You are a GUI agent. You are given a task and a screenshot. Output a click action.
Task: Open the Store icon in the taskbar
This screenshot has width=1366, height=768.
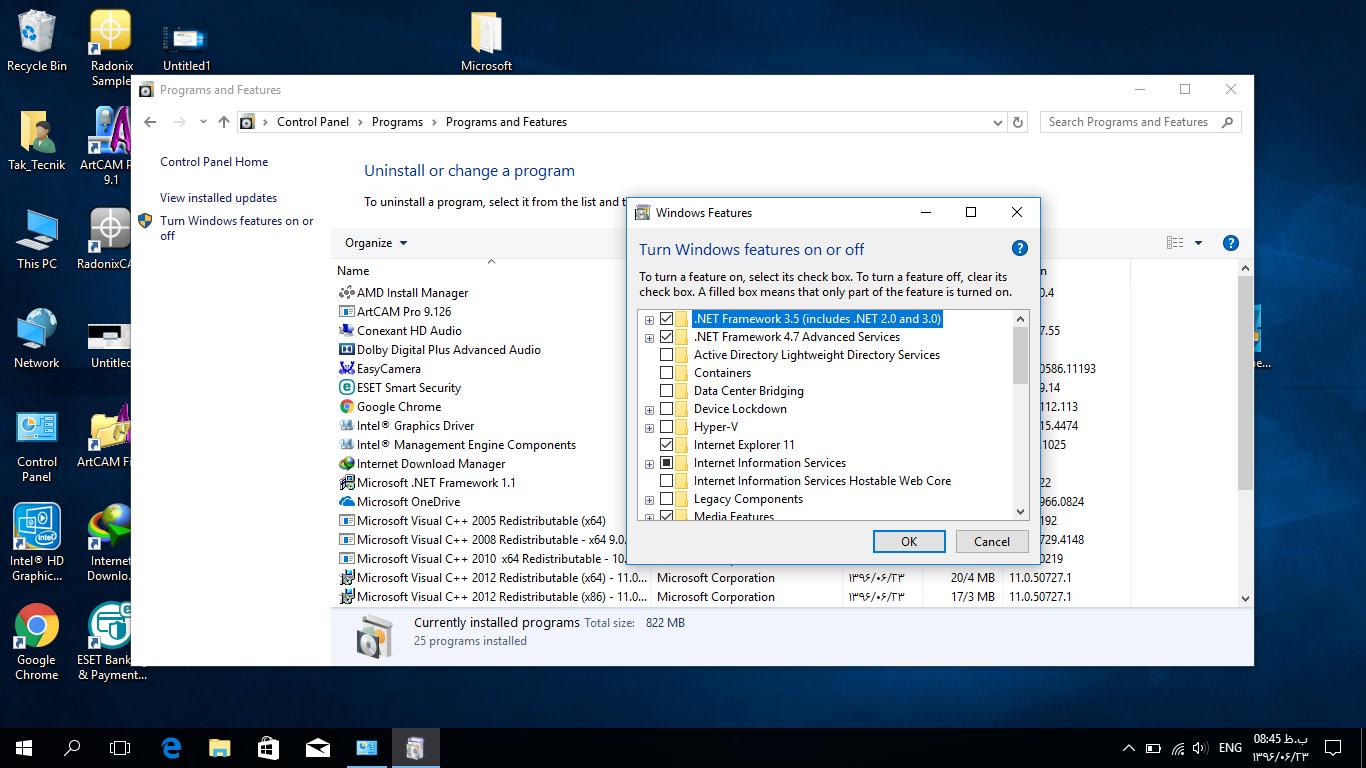tap(268, 748)
